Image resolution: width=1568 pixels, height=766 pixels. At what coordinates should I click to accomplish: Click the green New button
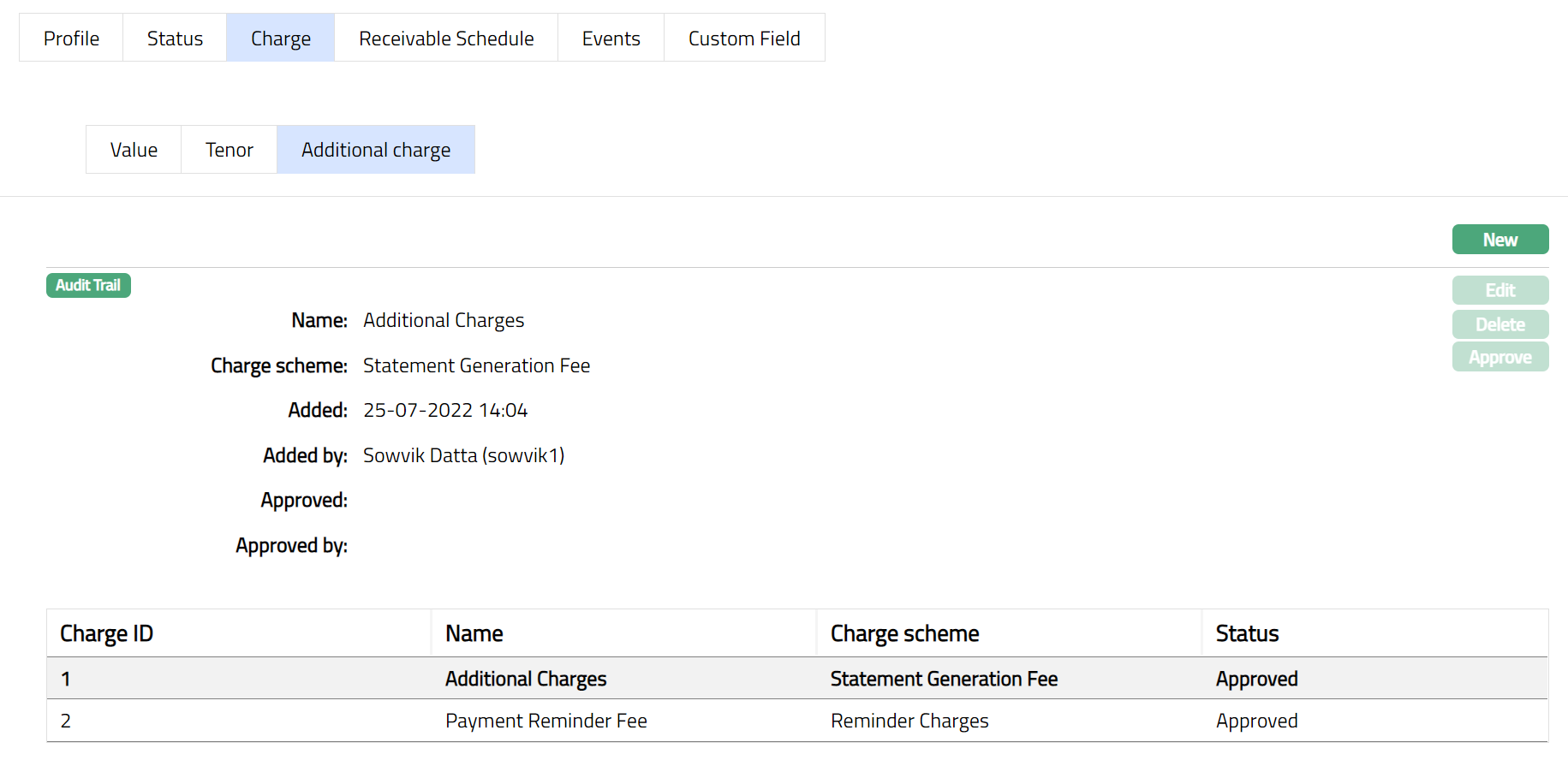click(1499, 240)
